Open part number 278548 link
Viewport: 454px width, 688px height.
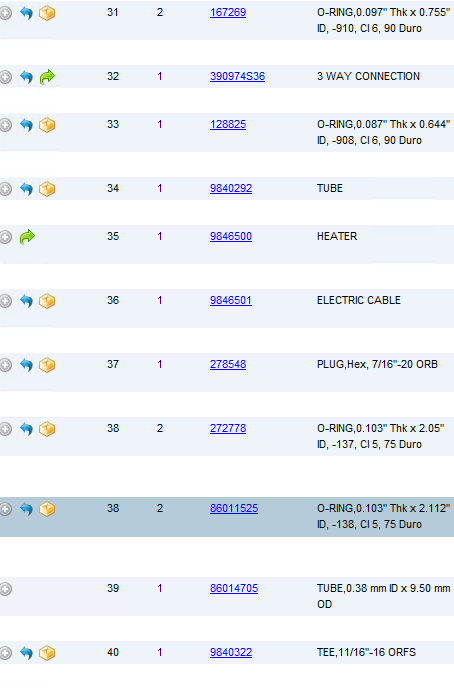pyautogui.click(x=228, y=365)
